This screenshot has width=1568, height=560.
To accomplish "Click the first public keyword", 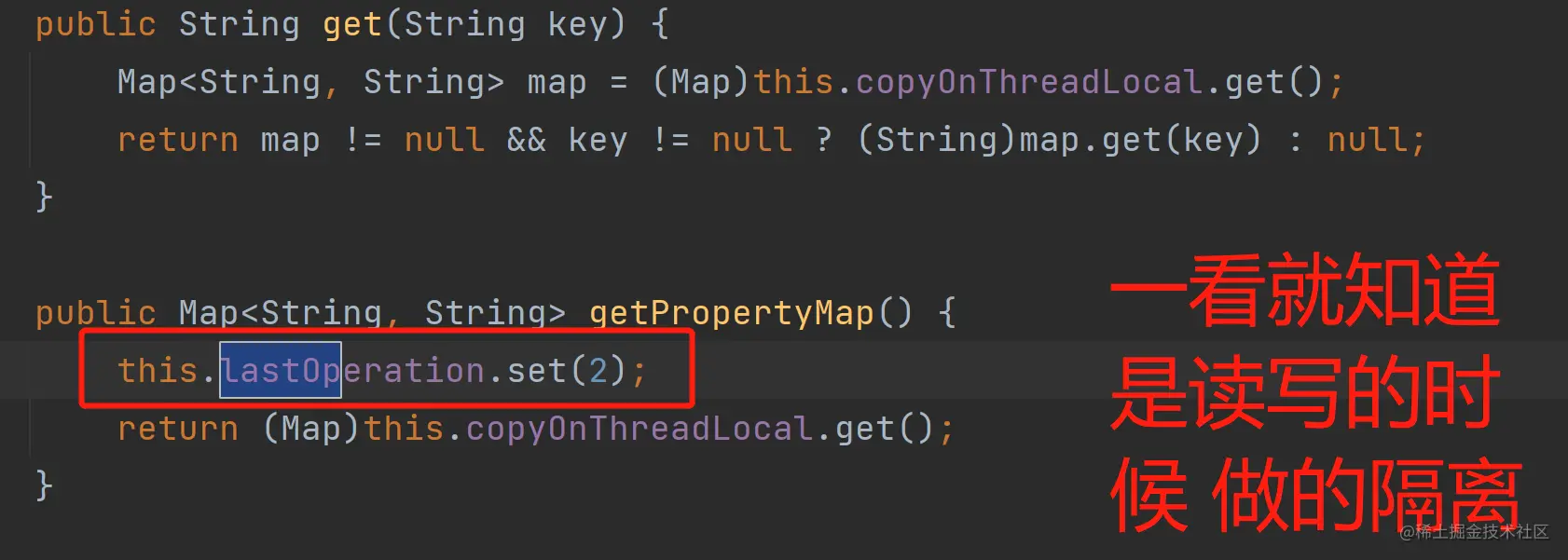I will point(95,25).
